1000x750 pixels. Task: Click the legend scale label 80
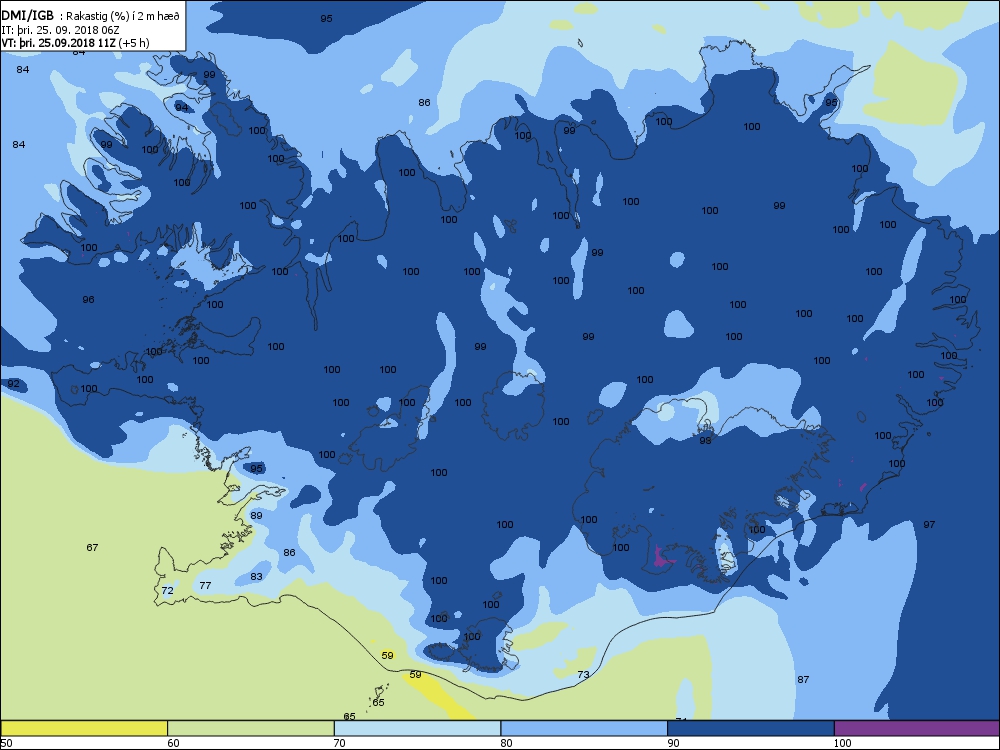point(506,742)
